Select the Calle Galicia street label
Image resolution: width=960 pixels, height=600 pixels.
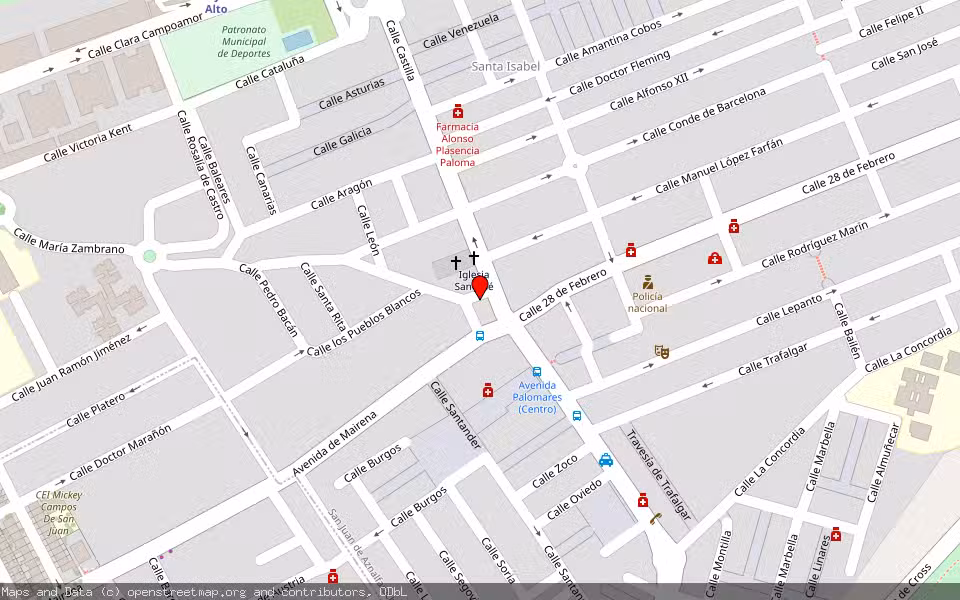click(342, 141)
